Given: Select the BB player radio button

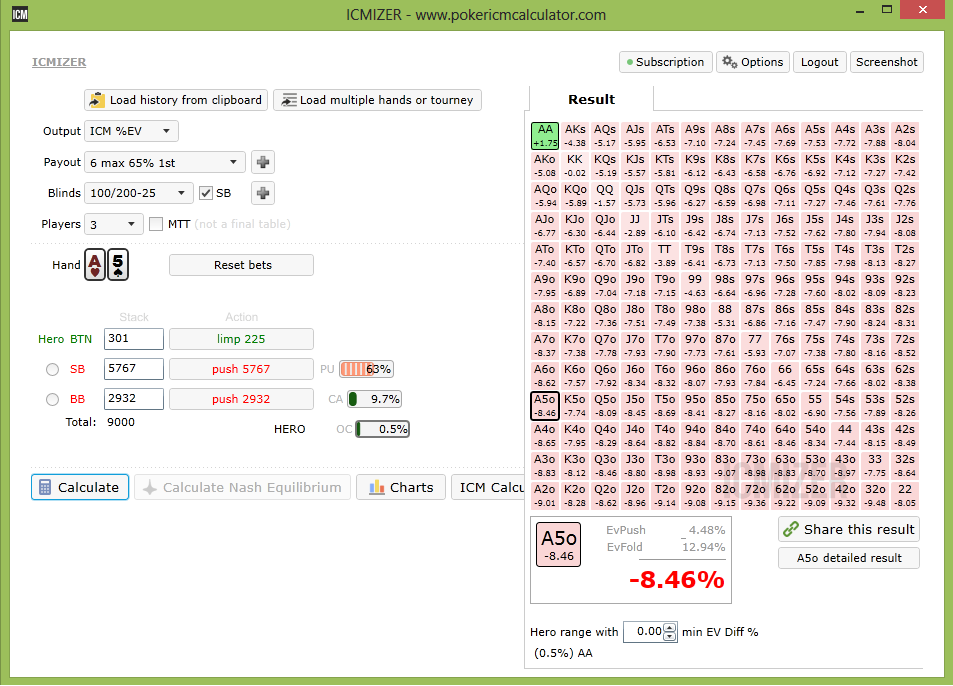Looking at the screenshot, I should click(52, 399).
